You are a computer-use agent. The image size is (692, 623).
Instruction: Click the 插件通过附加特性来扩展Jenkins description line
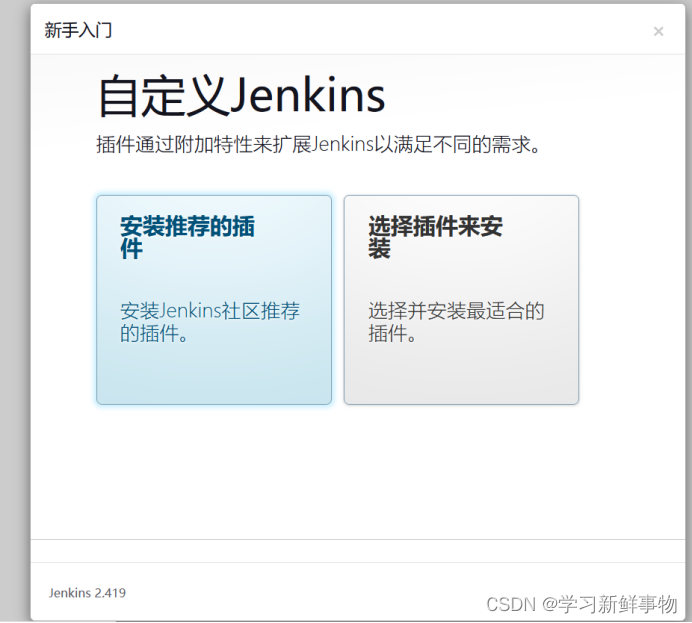tap(318, 144)
